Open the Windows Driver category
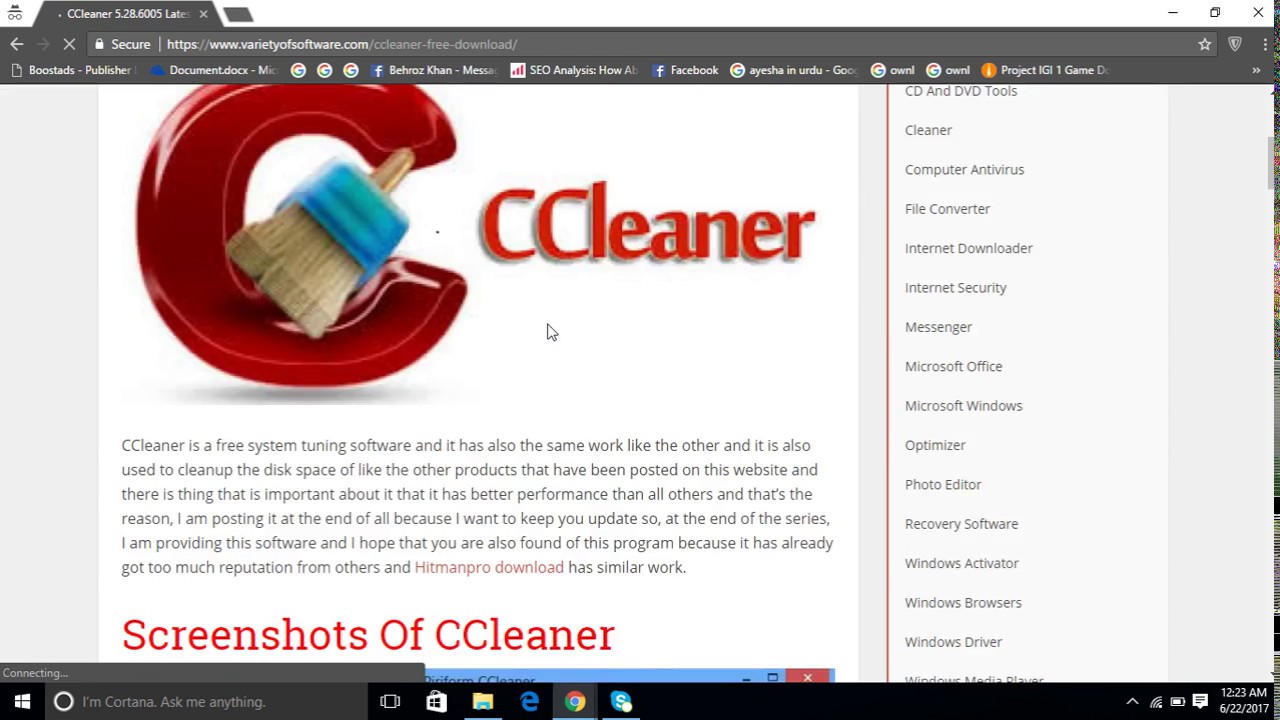The width and height of the screenshot is (1280, 720). tap(953, 642)
